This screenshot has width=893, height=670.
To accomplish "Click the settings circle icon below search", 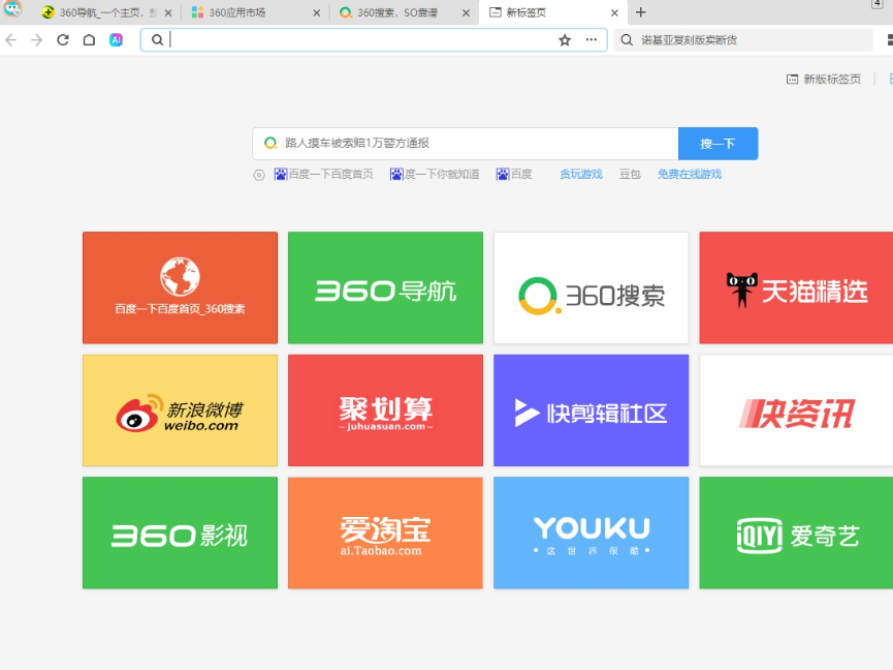I will coord(259,175).
